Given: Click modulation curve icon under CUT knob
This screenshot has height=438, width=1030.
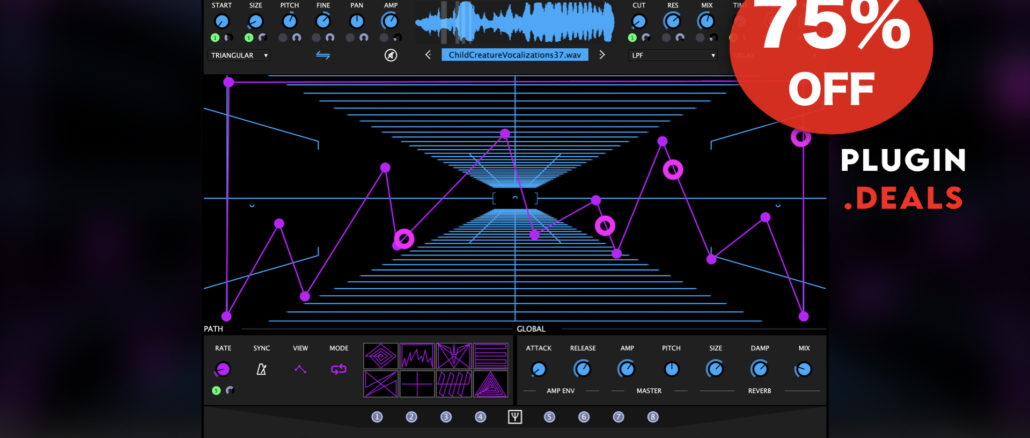Looking at the screenshot, I should pos(646,38).
